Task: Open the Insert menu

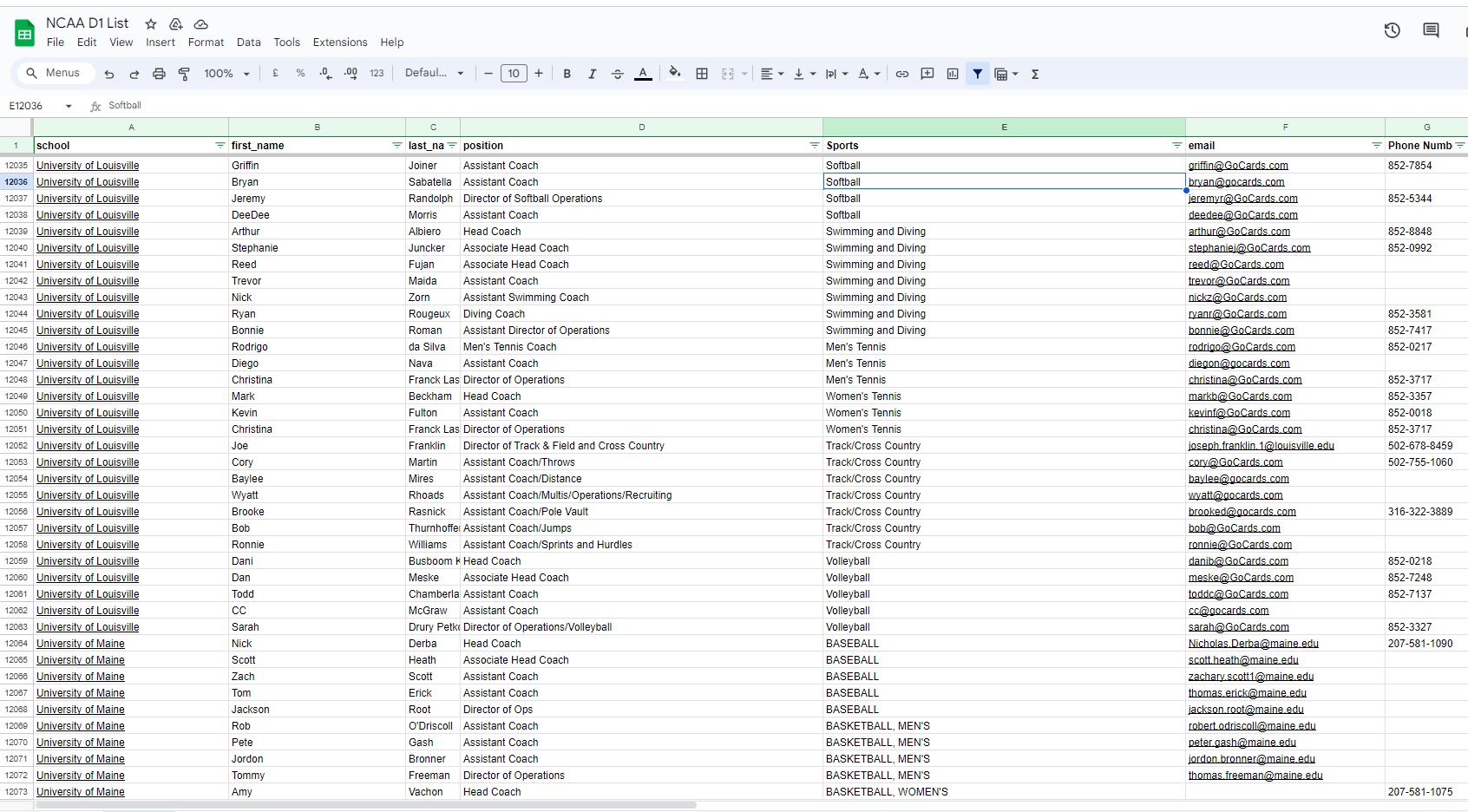Action: tap(161, 43)
